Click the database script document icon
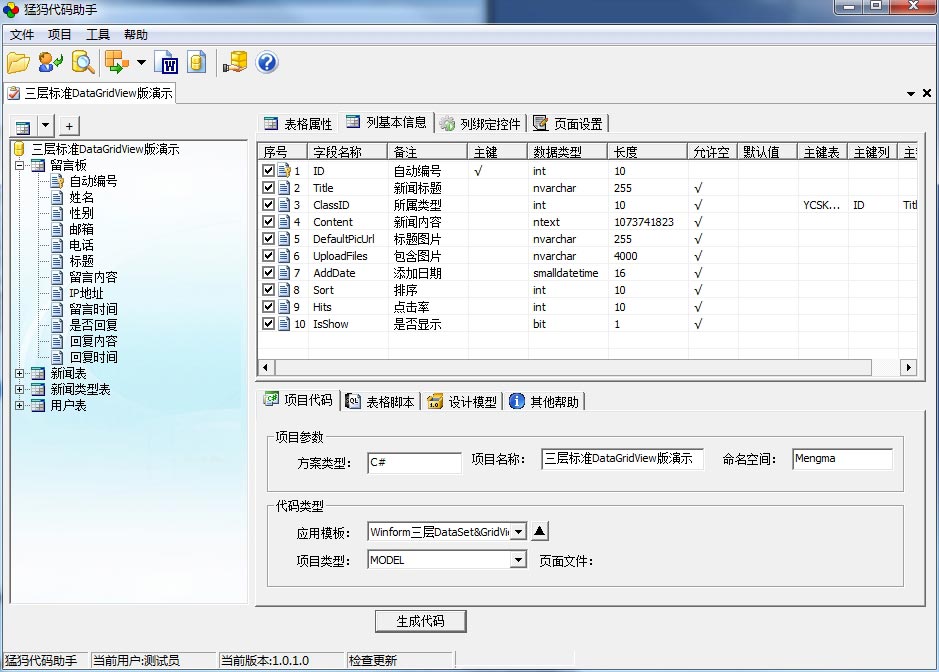Viewport: 939px width, 672px height. pyautogui.click(x=196, y=63)
